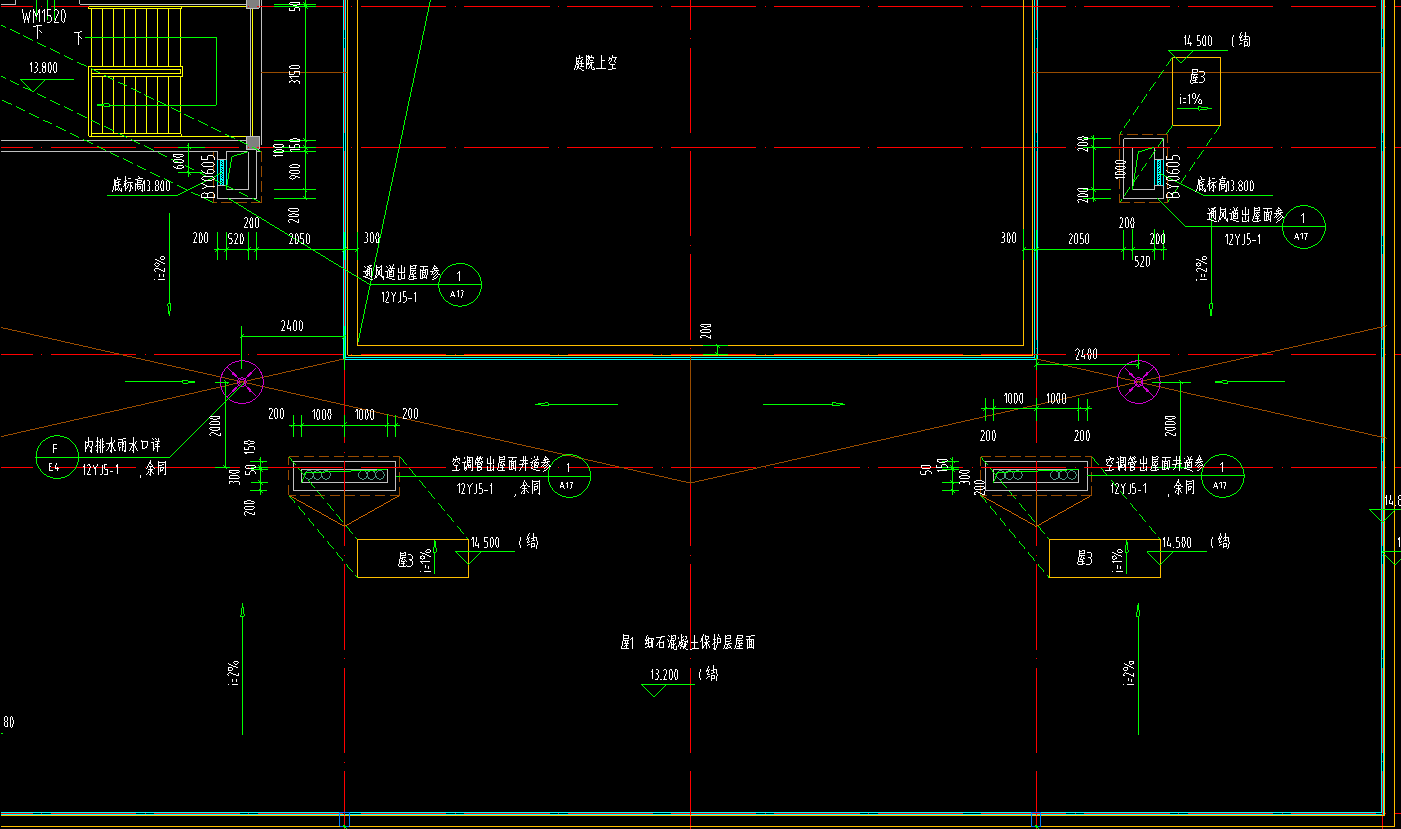Select the 13.800 elevation value
The width and height of the screenshot is (1401, 829).
coord(43,68)
